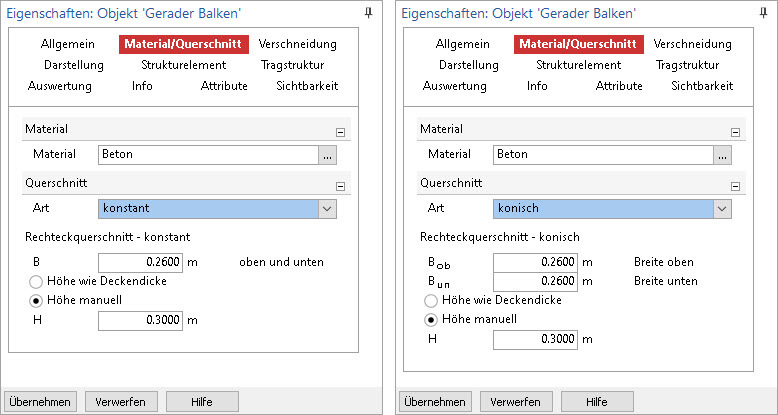Click Verwerfen button in right panel
Viewport: 778px width, 415px height.
[x=515, y=401]
